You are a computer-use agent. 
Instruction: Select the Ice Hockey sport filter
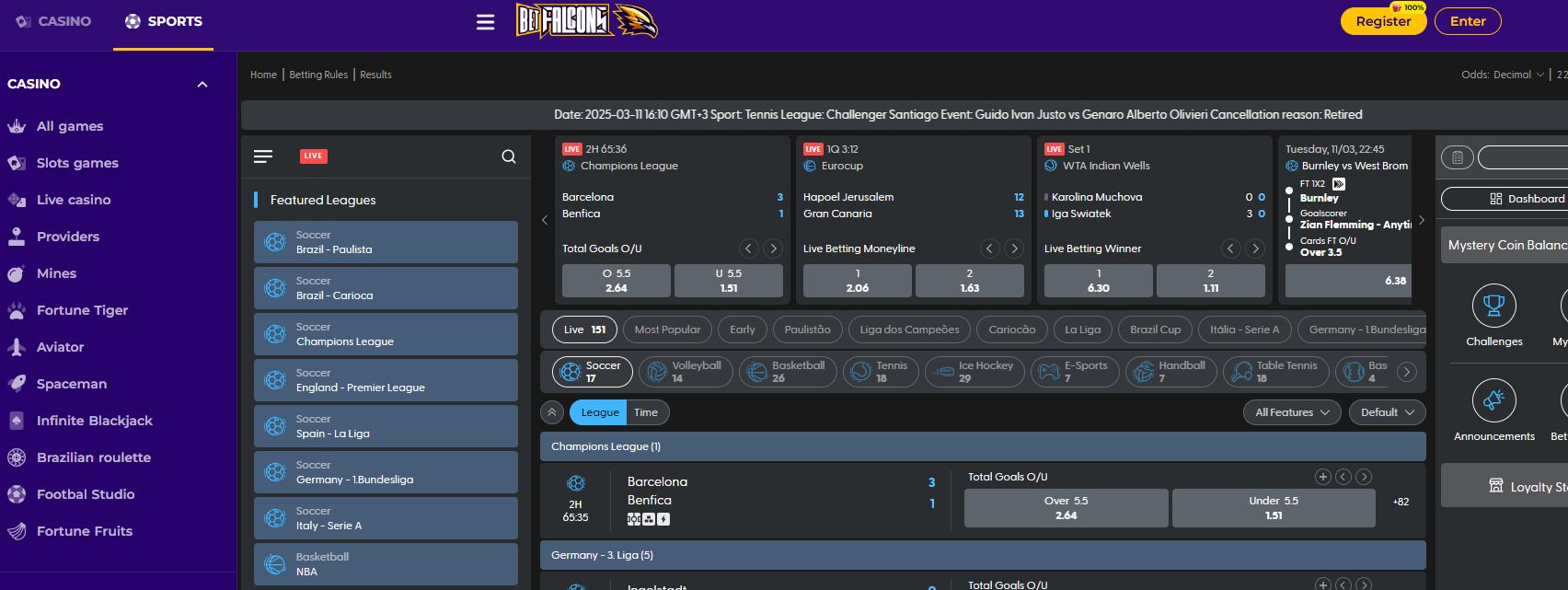[975, 372]
